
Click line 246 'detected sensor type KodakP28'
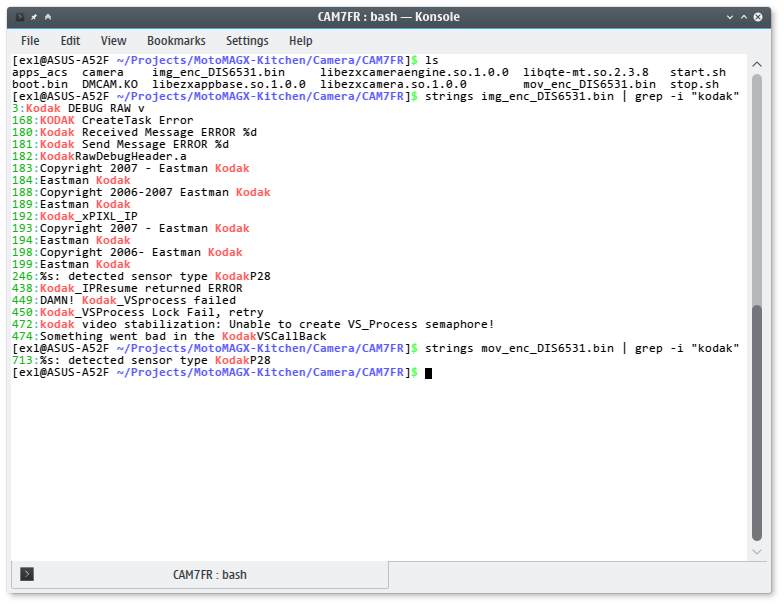coord(142,276)
